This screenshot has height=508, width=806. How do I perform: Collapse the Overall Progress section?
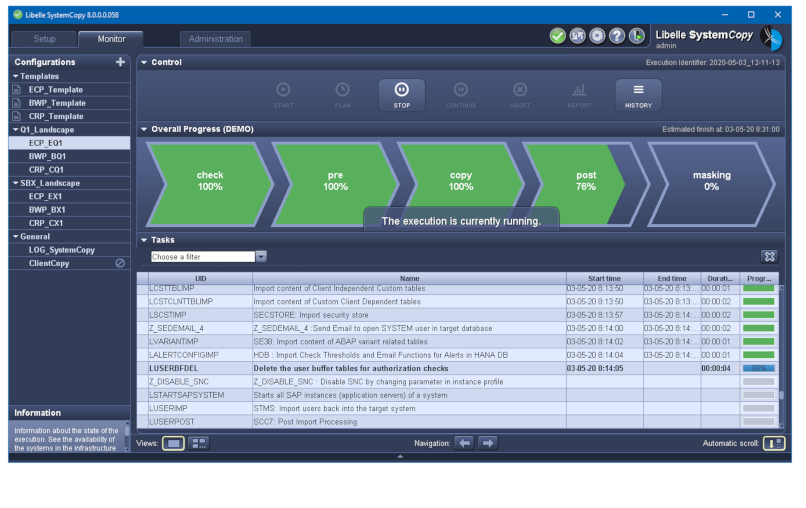(144, 129)
